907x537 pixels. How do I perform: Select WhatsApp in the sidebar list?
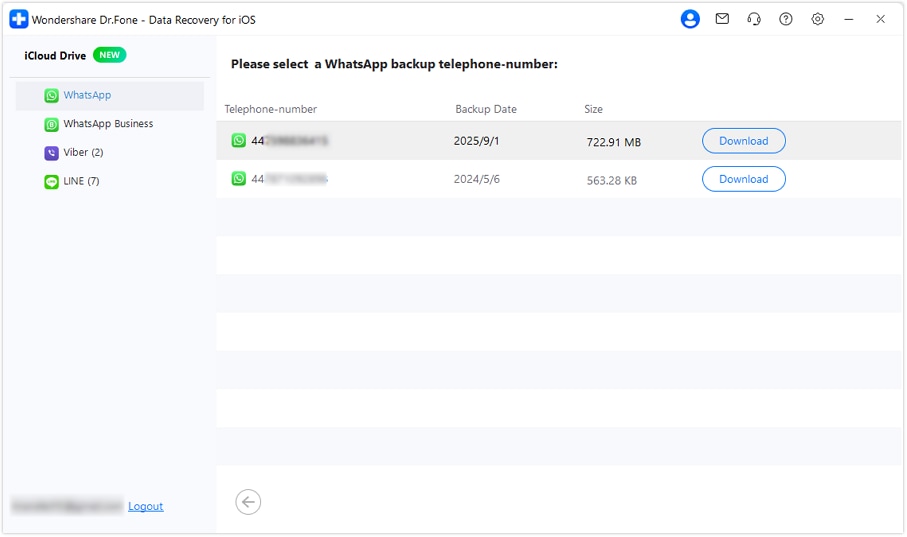click(110, 95)
